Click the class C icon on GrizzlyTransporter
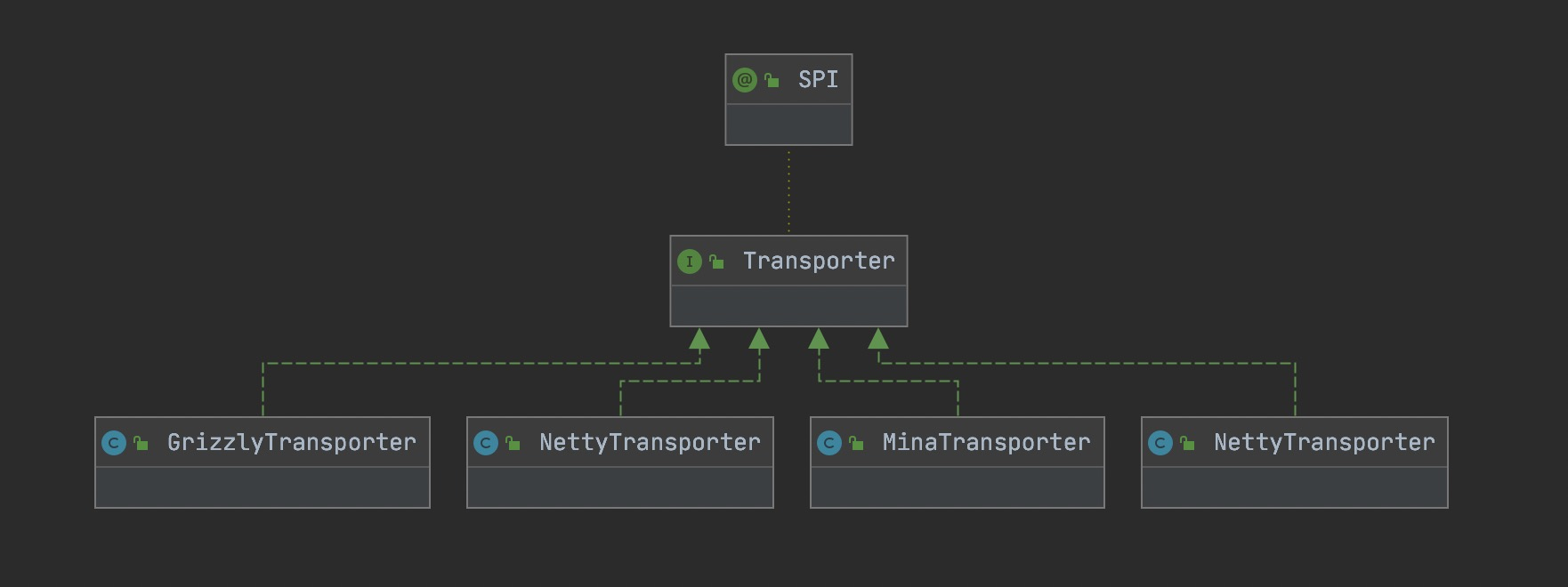The image size is (1568, 587). click(x=114, y=443)
